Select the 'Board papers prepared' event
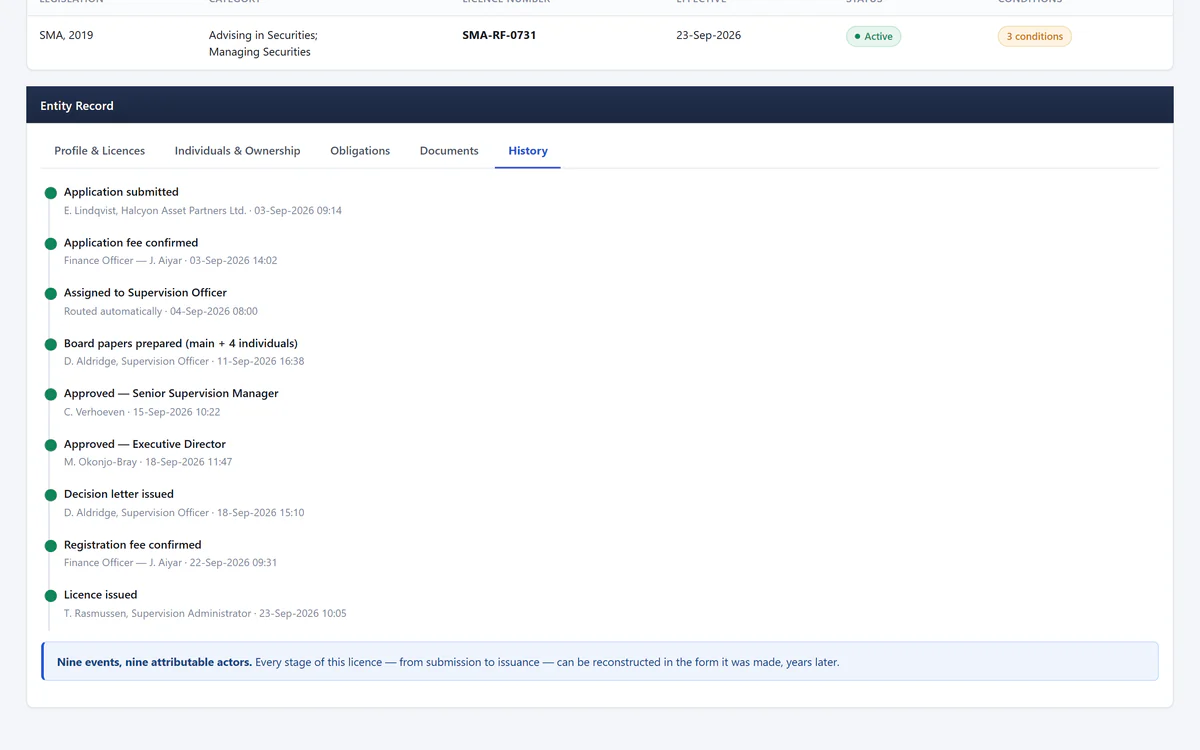 [181, 344]
